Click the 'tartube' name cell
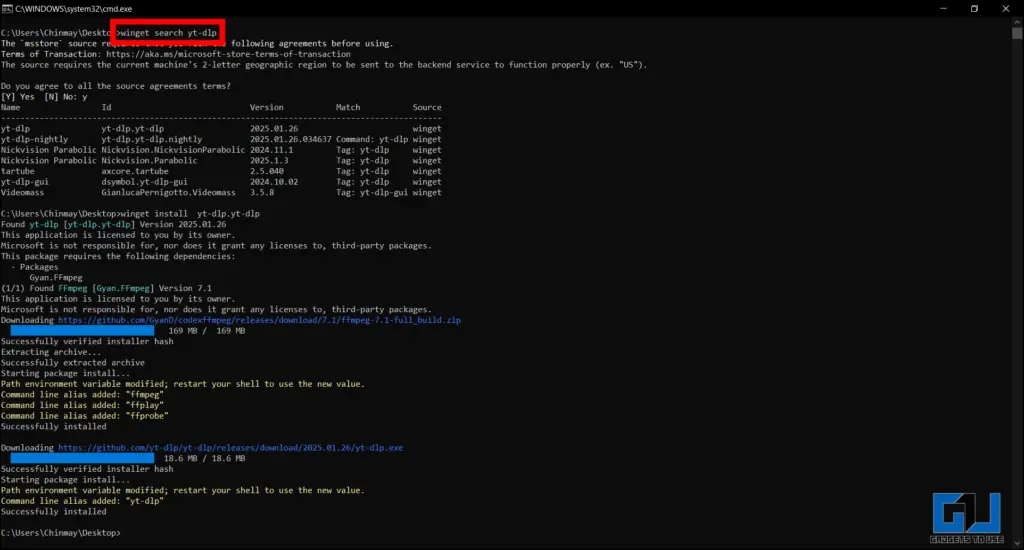 (x=18, y=171)
